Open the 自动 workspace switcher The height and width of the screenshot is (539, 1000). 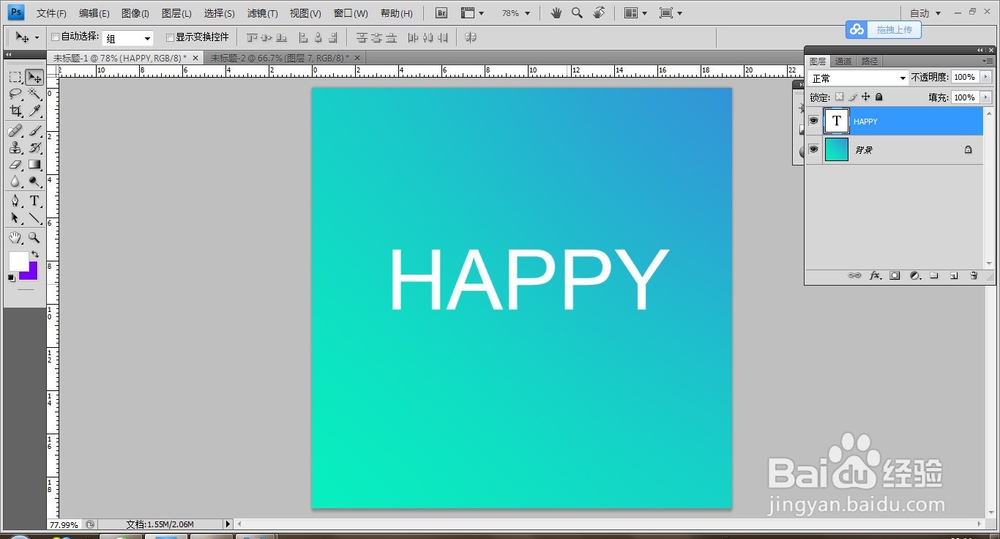tap(925, 13)
